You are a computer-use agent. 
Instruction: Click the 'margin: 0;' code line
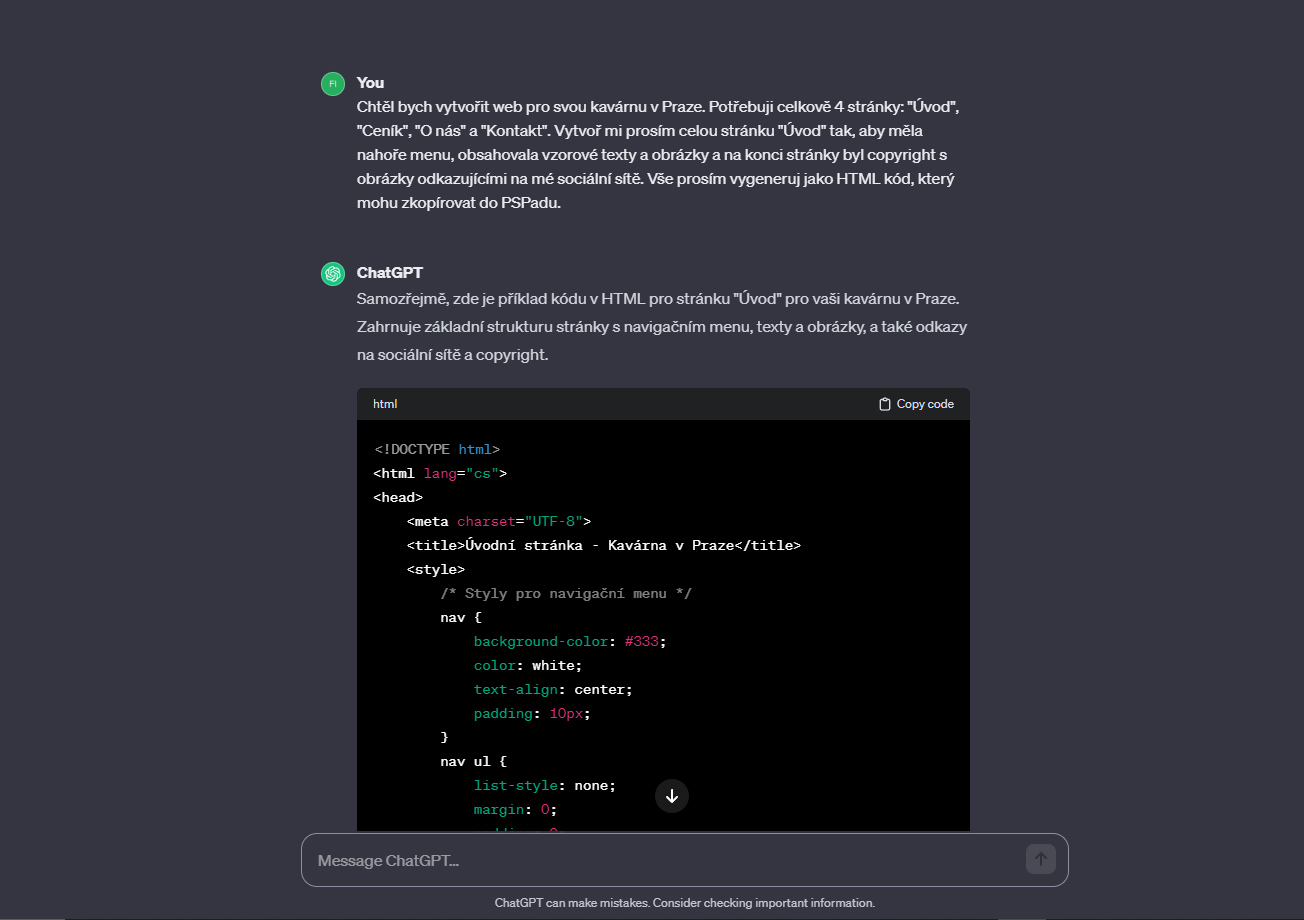[x=516, y=810]
